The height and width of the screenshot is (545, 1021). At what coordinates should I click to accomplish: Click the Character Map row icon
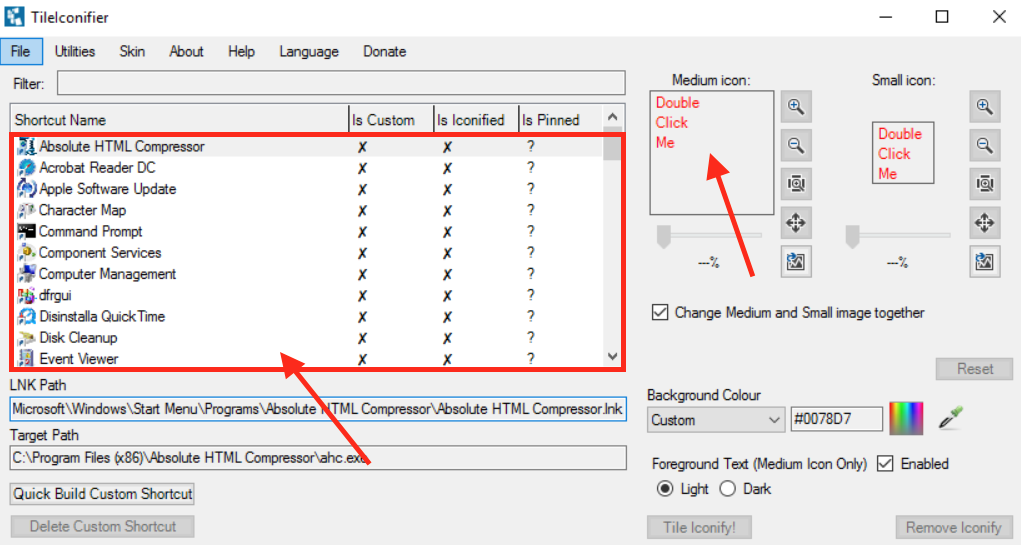click(26, 210)
